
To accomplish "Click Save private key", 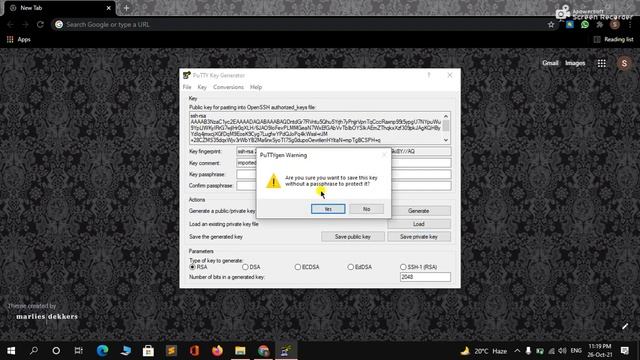I will click(419, 237).
